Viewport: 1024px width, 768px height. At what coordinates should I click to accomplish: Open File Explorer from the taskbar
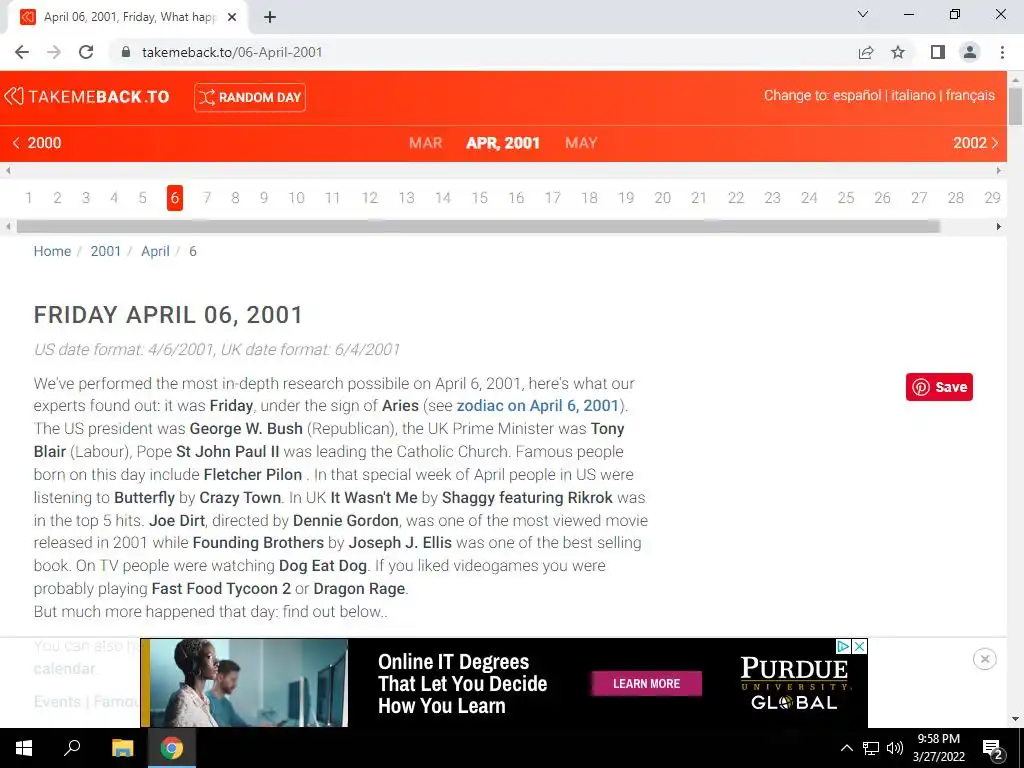122,748
